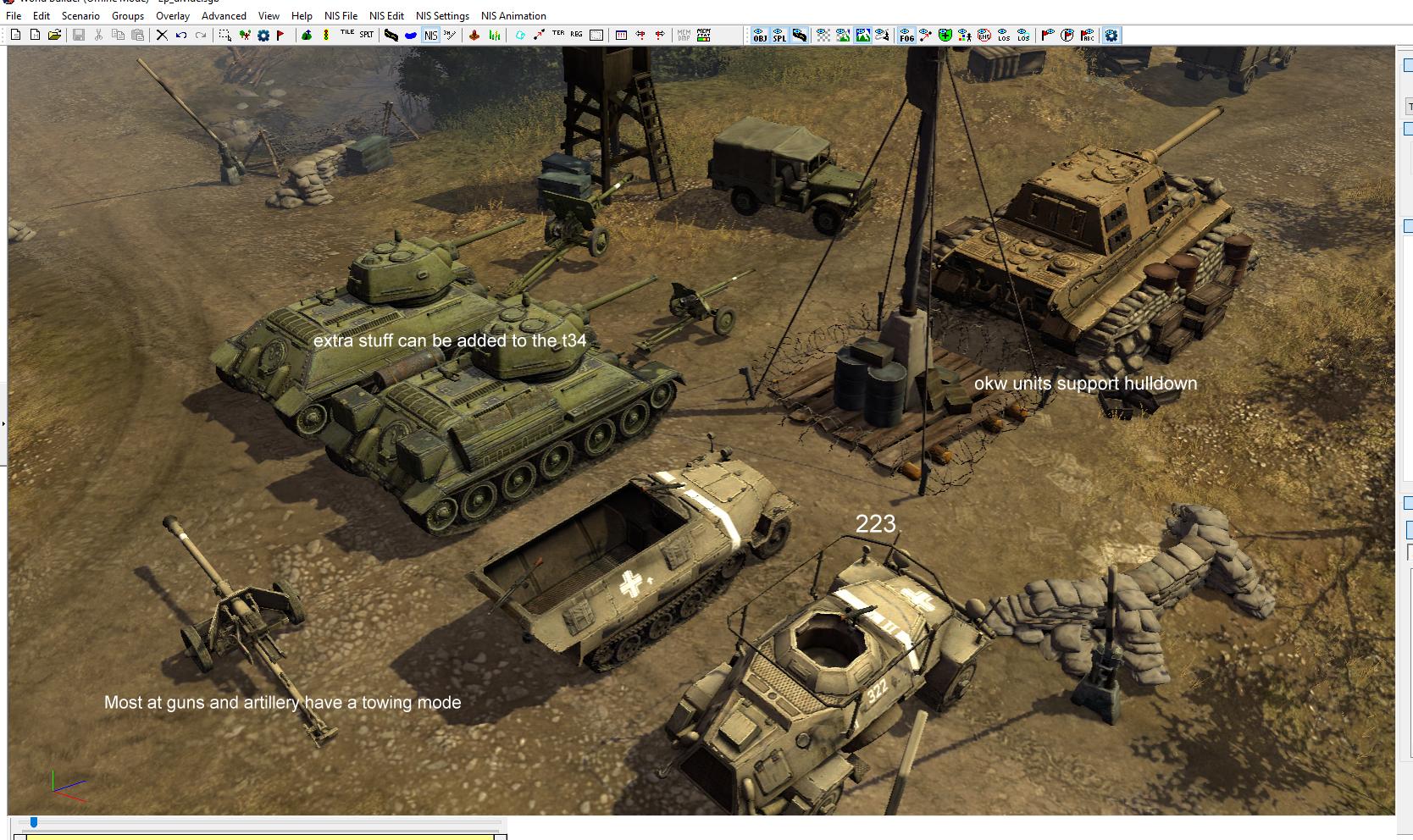Select the grass painting tool
This screenshot has height=840, width=1413.
[x=494, y=35]
